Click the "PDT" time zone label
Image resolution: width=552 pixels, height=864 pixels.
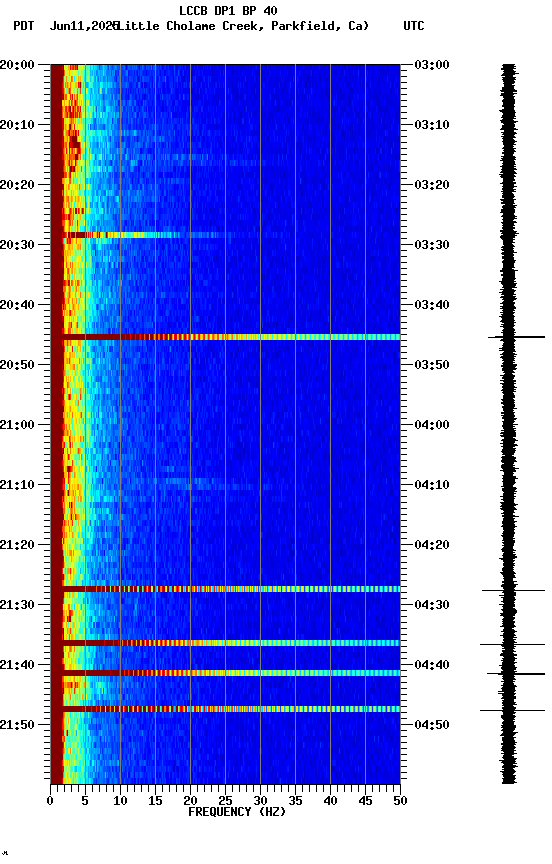[24, 26]
